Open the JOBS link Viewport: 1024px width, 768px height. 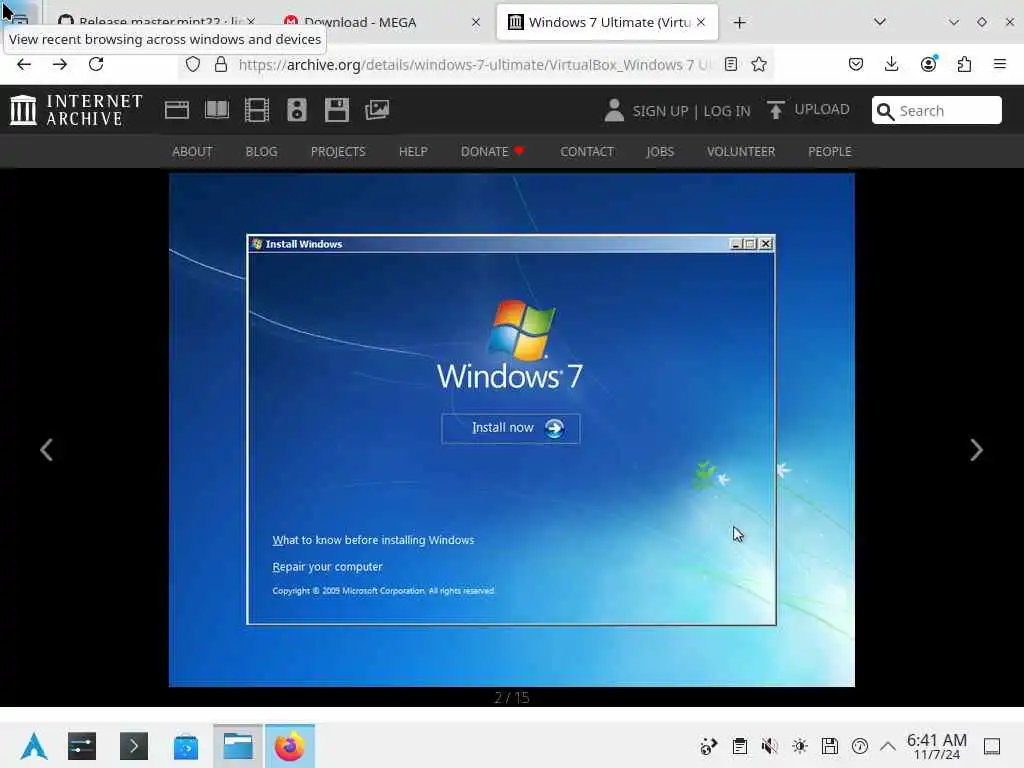coord(660,152)
